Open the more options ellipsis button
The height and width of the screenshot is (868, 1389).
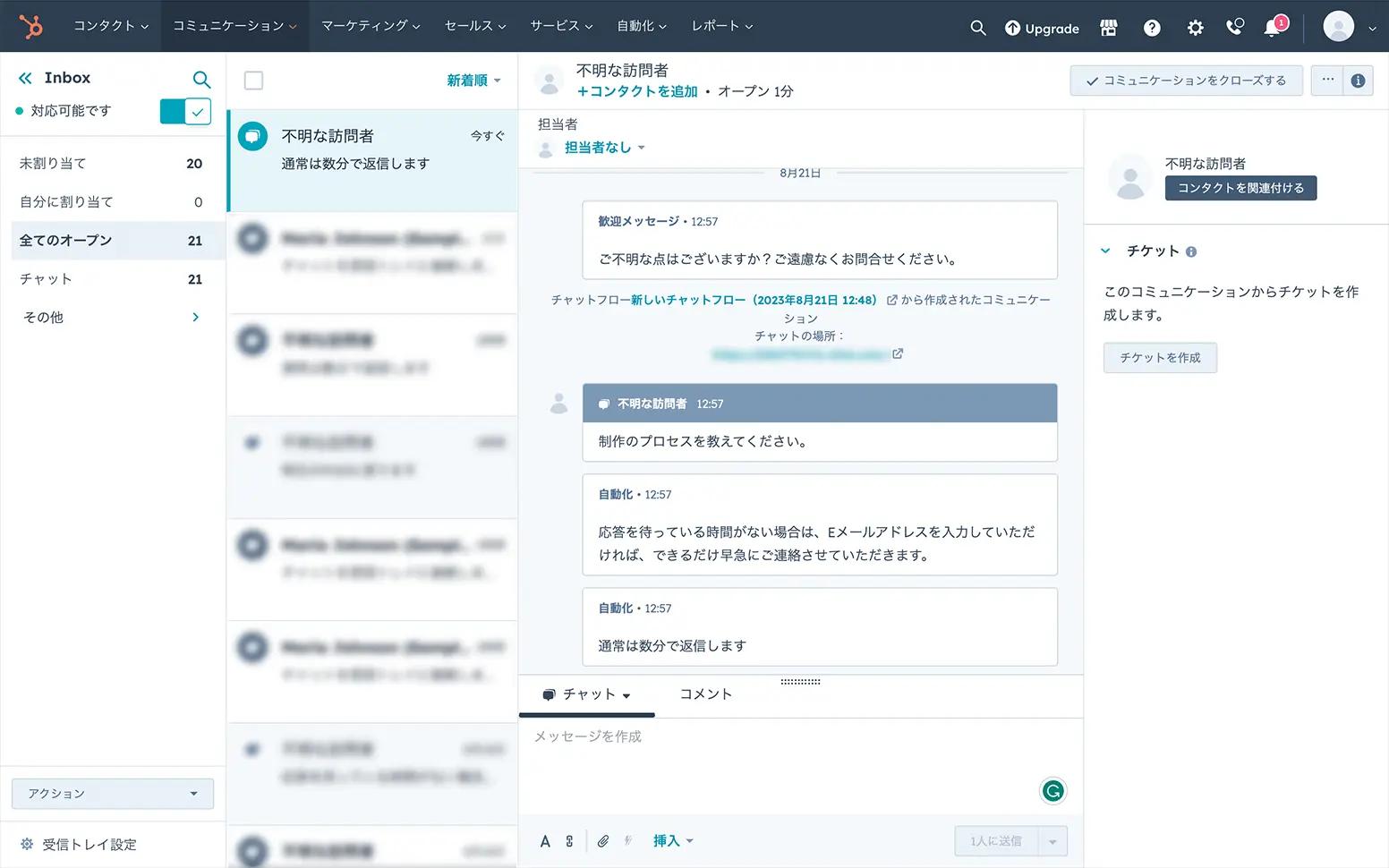[x=1327, y=80]
